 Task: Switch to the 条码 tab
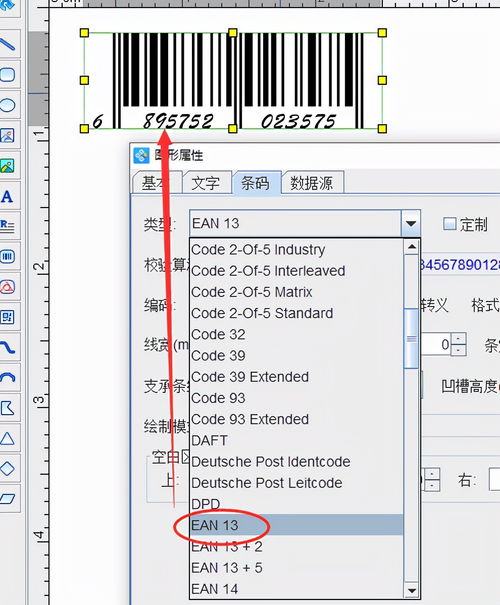(x=256, y=183)
